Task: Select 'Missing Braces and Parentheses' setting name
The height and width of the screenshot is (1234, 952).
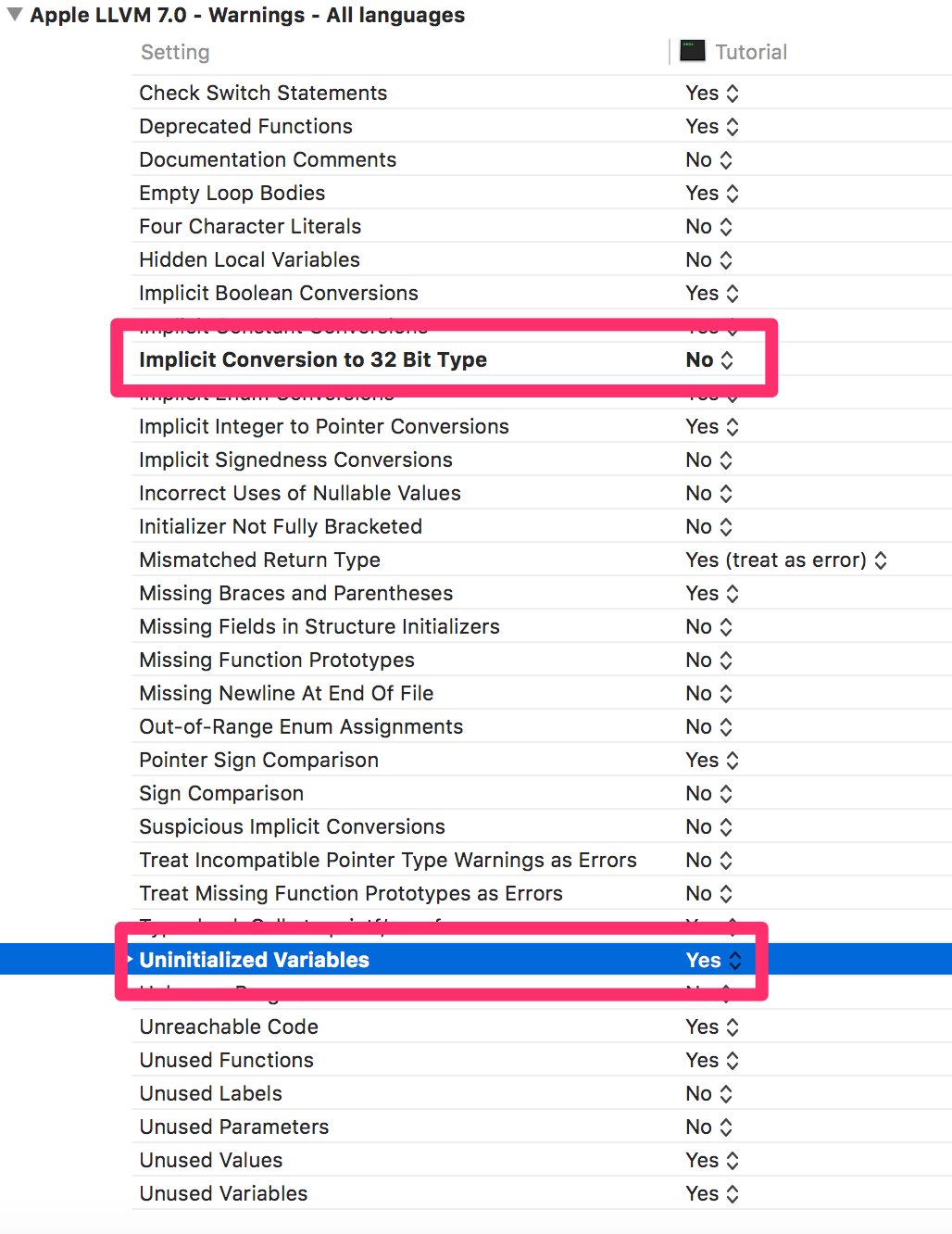Action: pyautogui.click(x=296, y=593)
